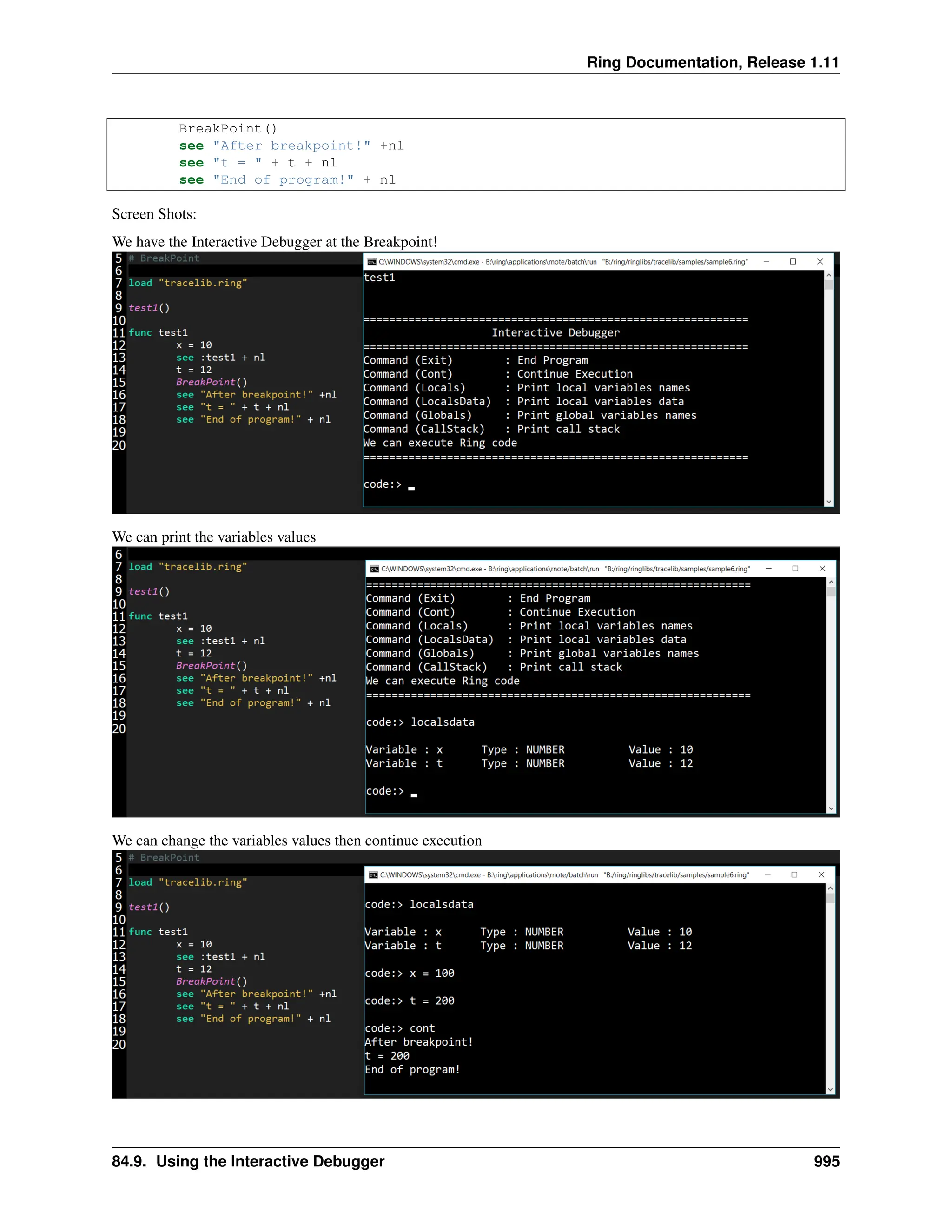Click '# BreakPoint' comment line in third screenshot's editor
Screen dimensions: 952x1232
(164, 857)
